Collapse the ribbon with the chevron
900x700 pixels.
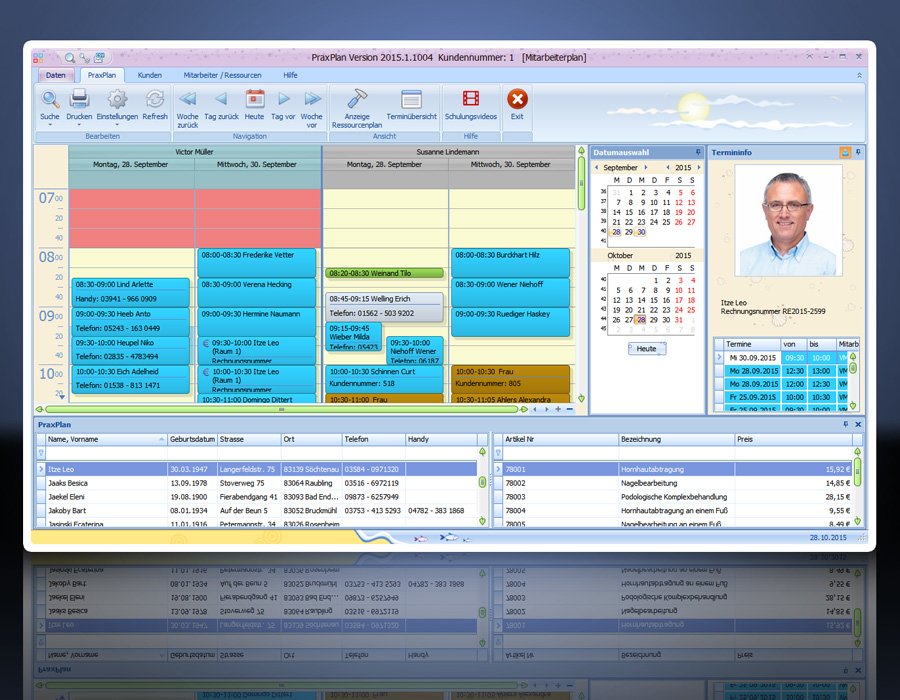click(859, 75)
